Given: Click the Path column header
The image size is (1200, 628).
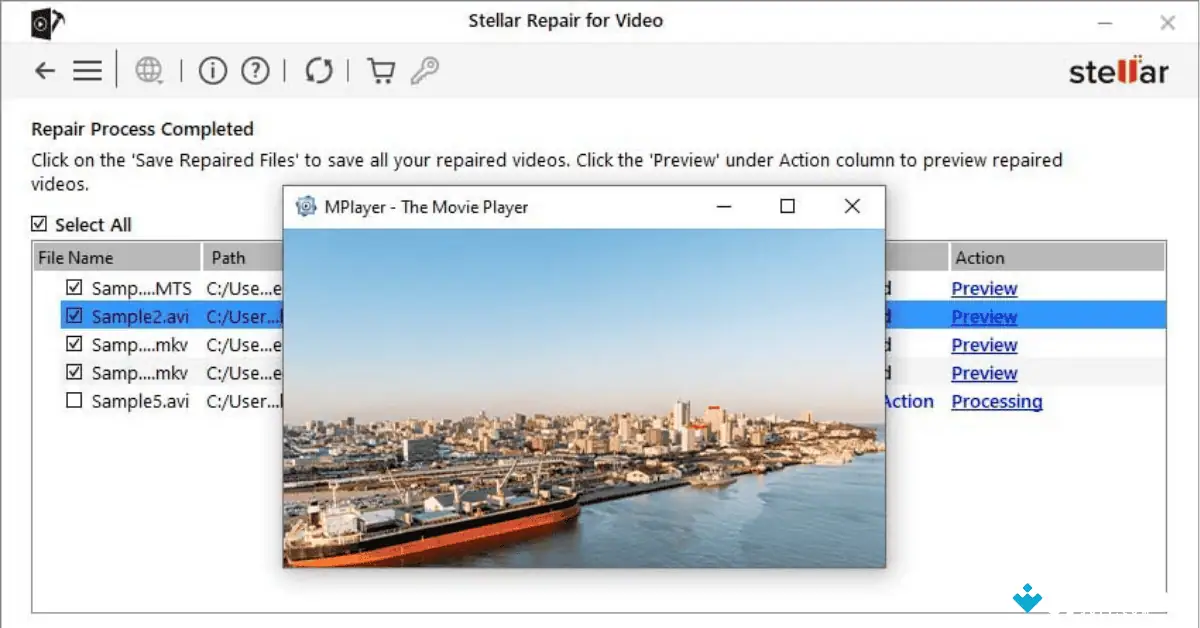Looking at the screenshot, I should tap(230, 257).
